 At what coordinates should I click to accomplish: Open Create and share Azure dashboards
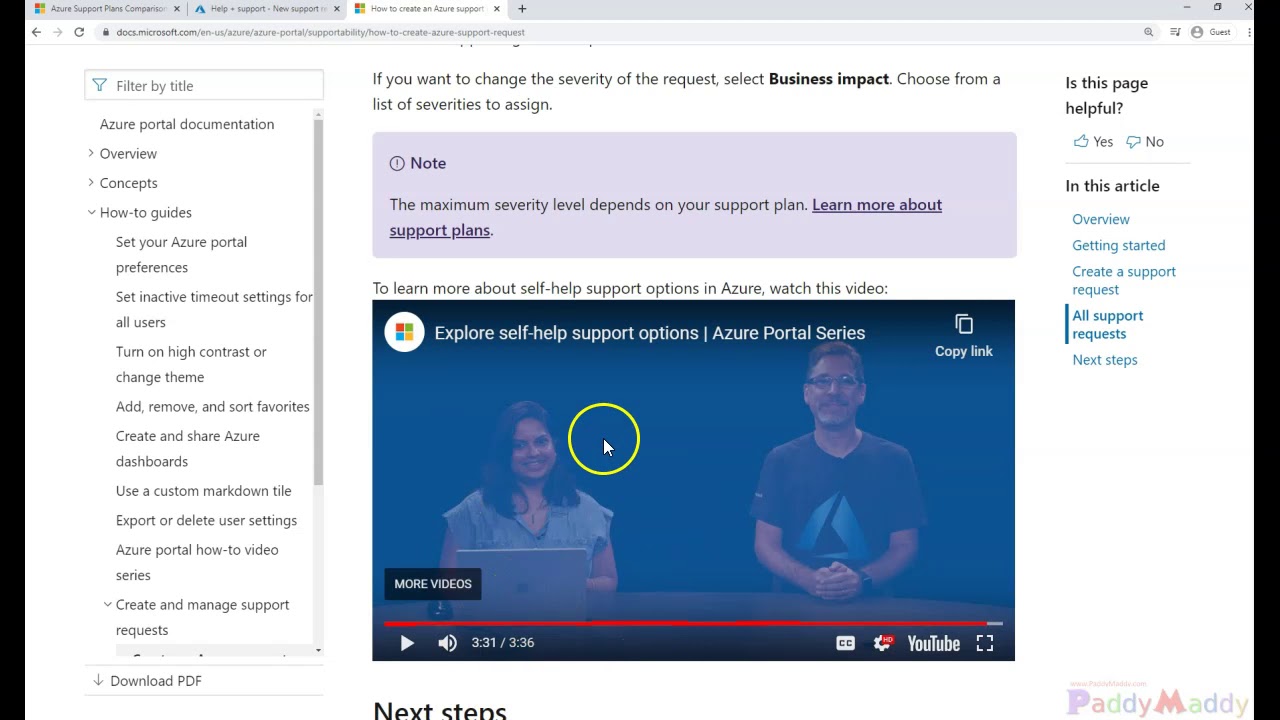point(188,448)
